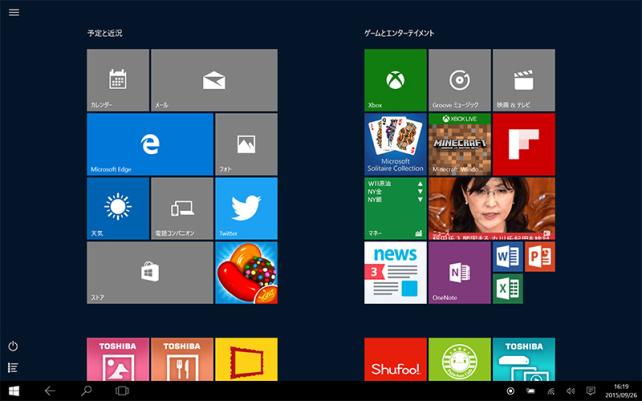Open the volume speaker tray icon
The height and width of the screenshot is (401, 642).
tap(571, 391)
